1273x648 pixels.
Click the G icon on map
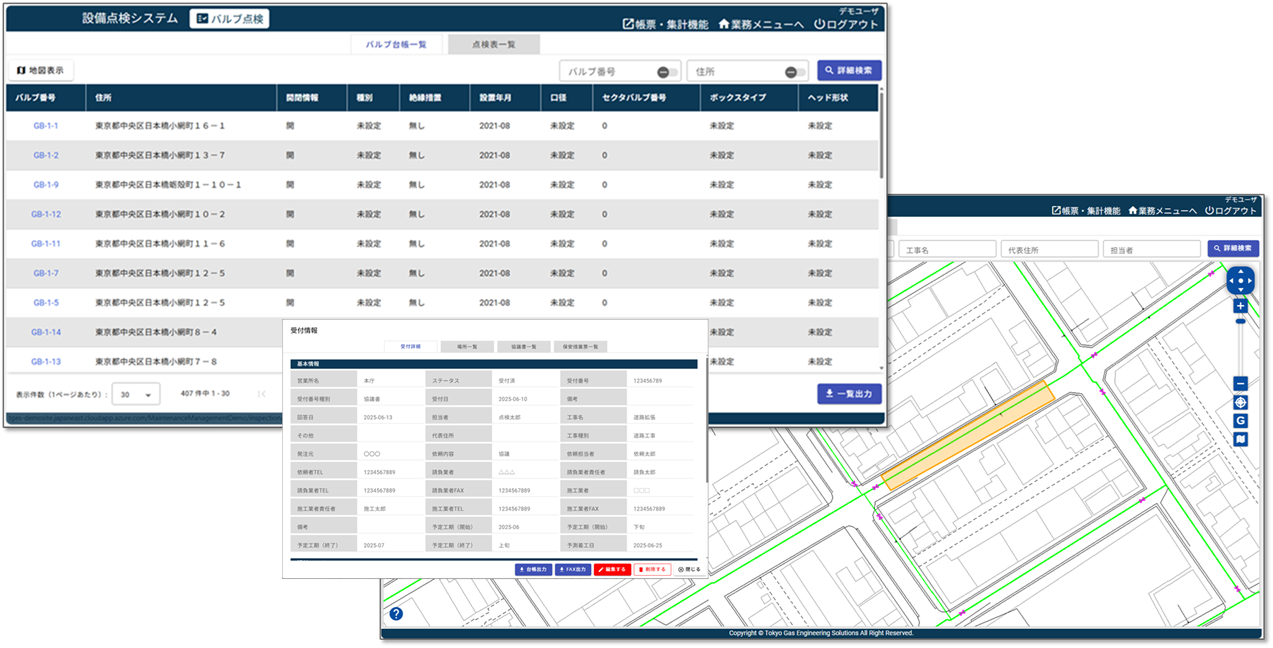[1240, 421]
